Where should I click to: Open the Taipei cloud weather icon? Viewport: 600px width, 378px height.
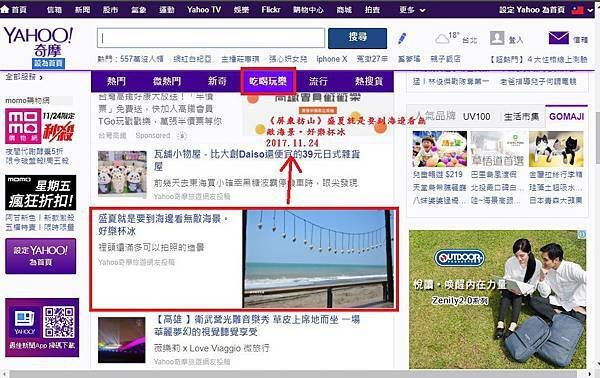point(442,39)
